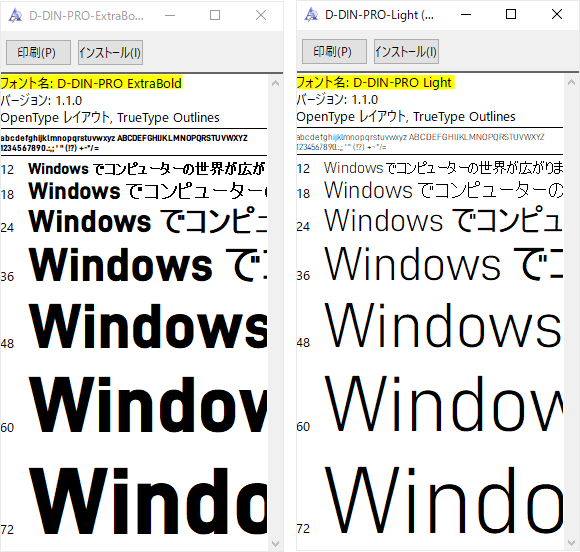Click size label 36 in ExtraBold window
Image resolution: width=580 pixels, height=552 pixels.
pos(7,276)
